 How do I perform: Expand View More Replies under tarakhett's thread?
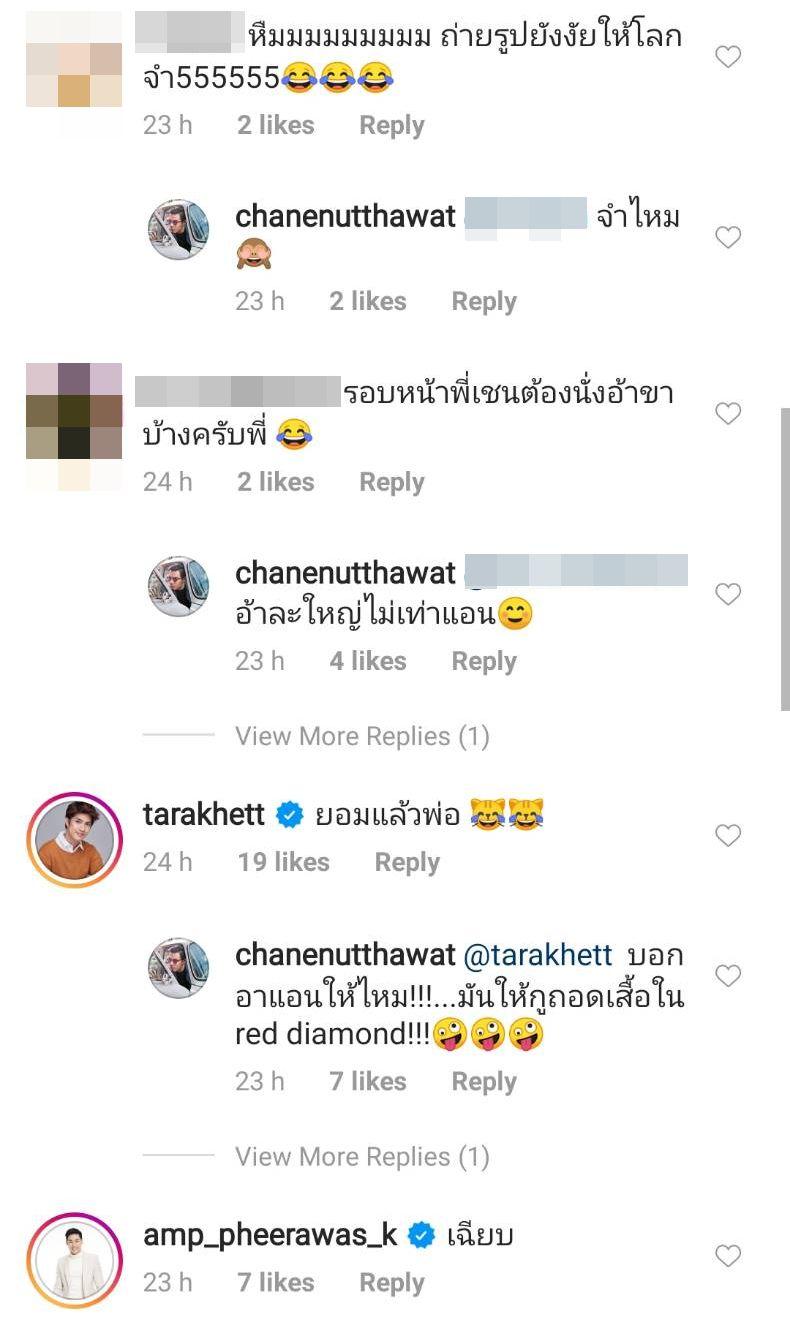[362, 1157]
